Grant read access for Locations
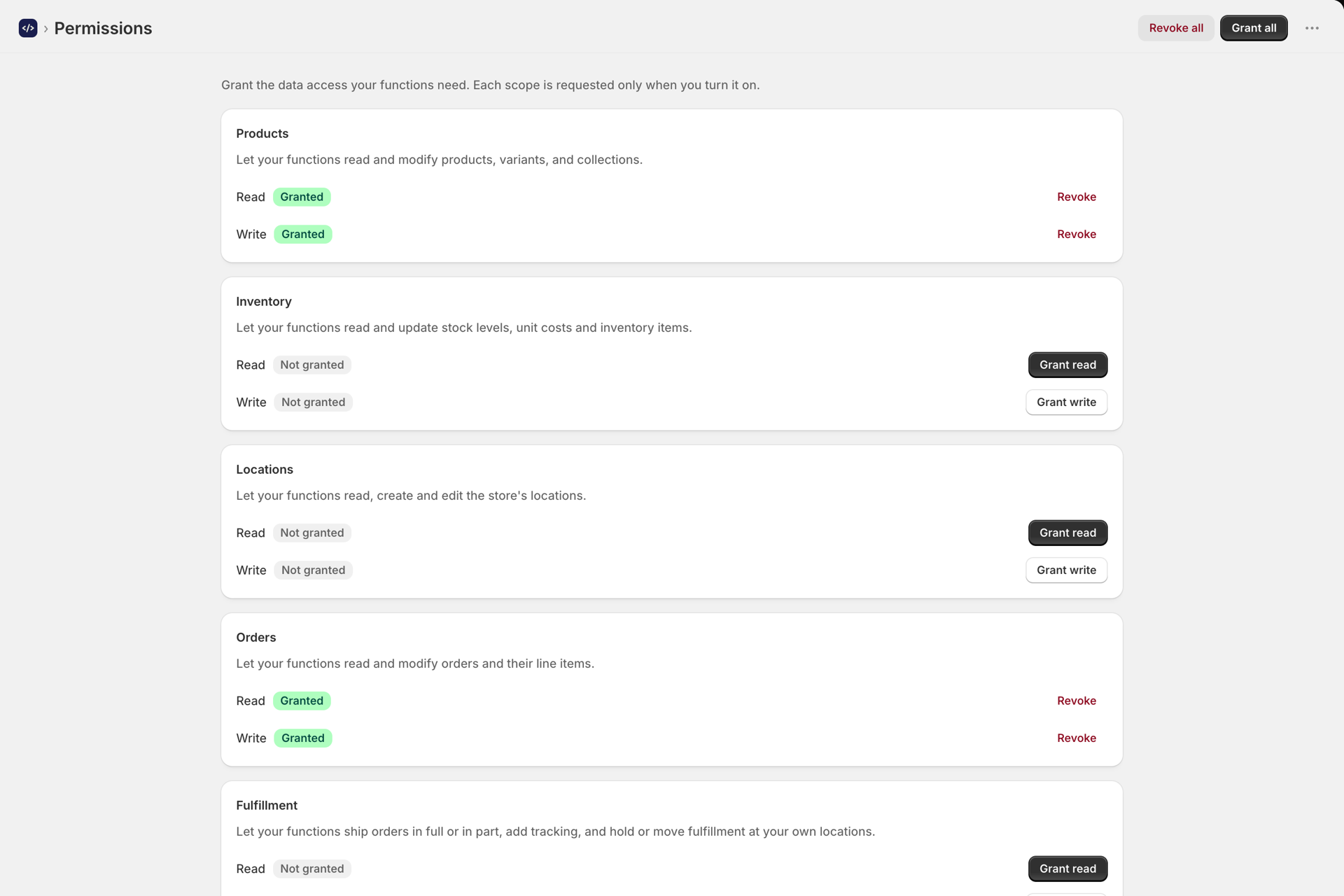1344x896 pixels. (1067, 533)
